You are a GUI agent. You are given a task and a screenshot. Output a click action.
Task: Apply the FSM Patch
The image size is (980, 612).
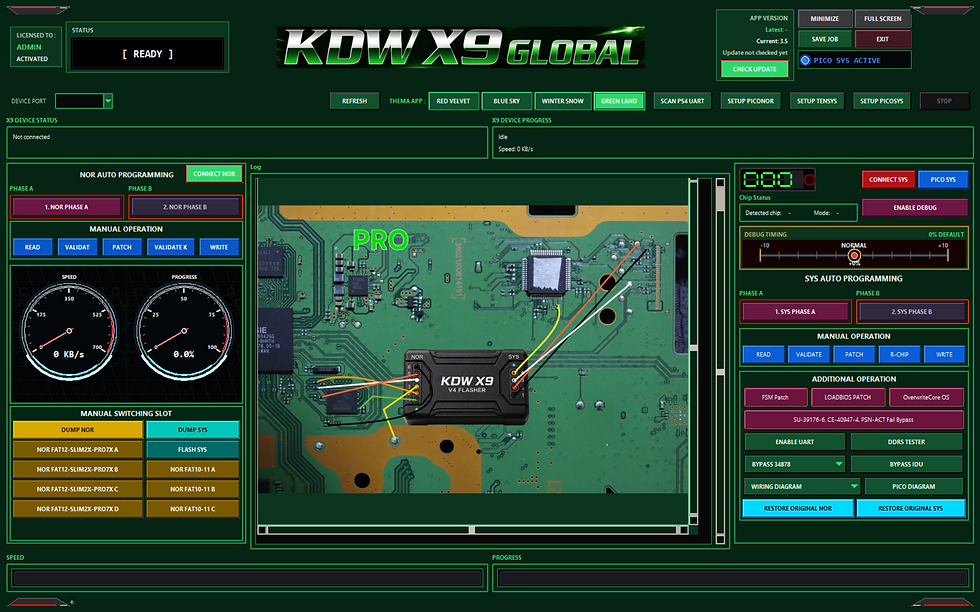pos(775,397)
